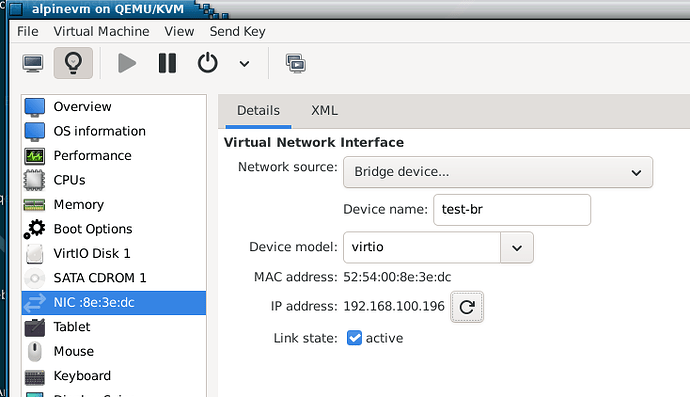Click IP address 192.168.100.196 value

pyautogui.click(x=394, y=306)
